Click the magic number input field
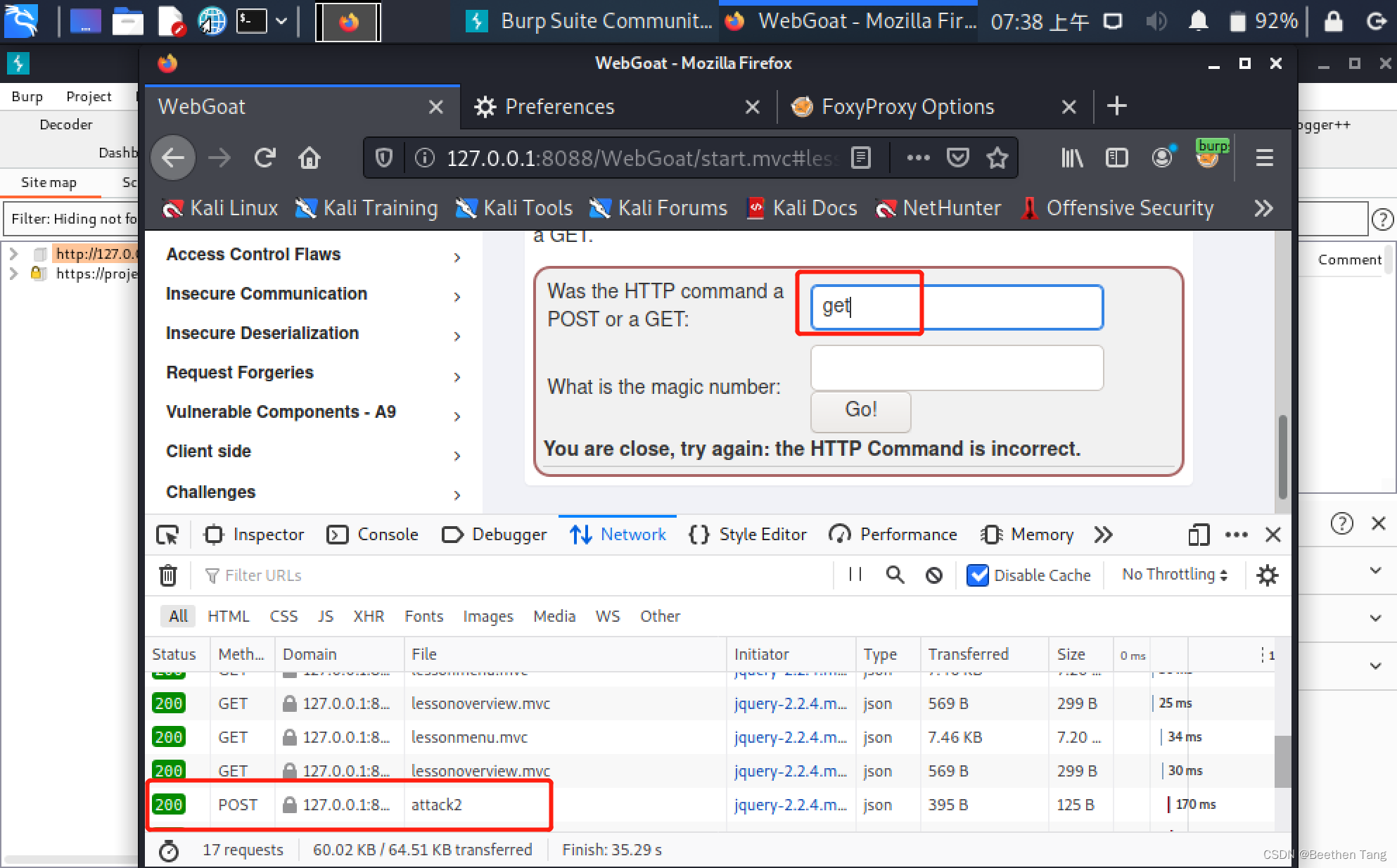 tap(957, 367)
